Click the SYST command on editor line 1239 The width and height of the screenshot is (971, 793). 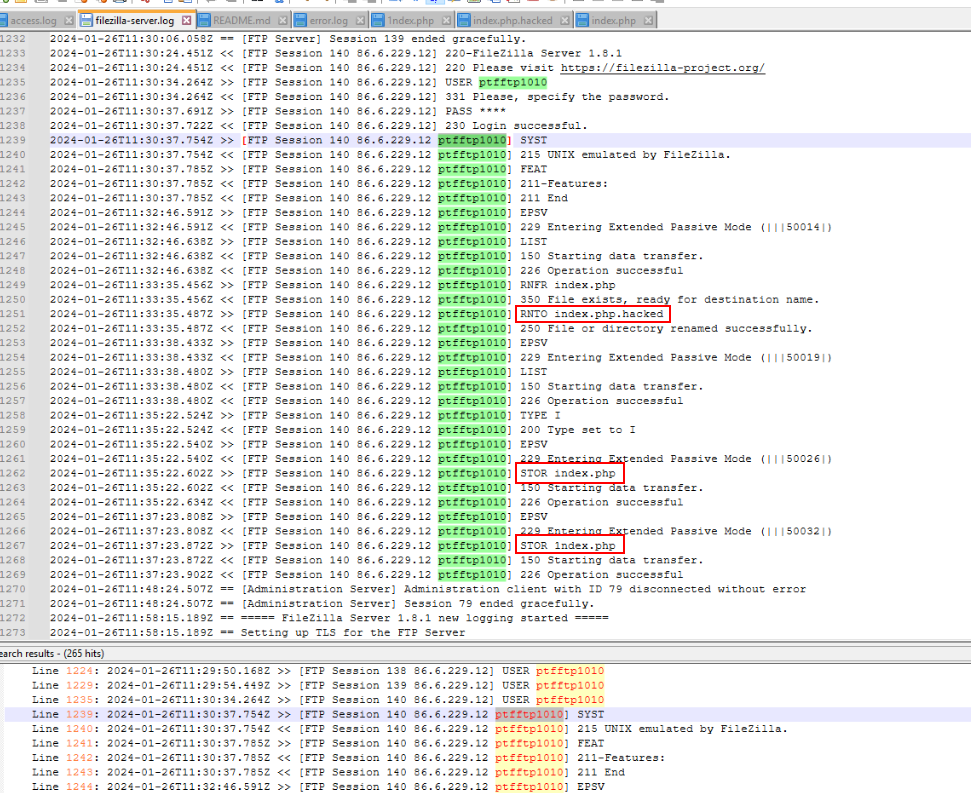[533, 141]
